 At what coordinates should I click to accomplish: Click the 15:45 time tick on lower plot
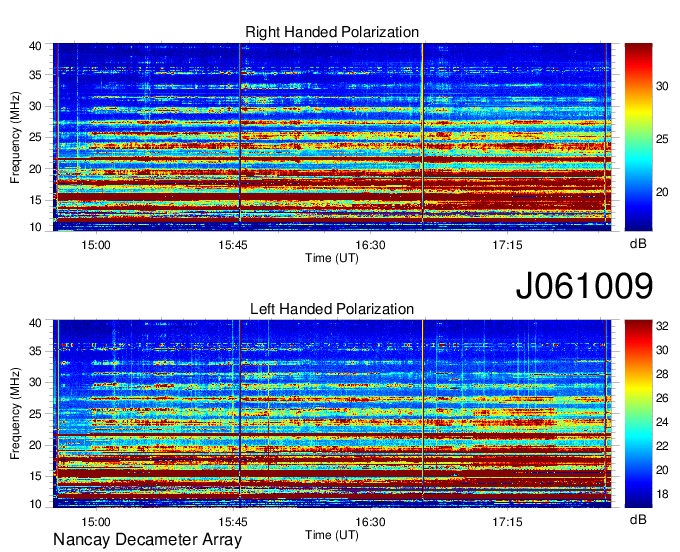coord(233,522)
